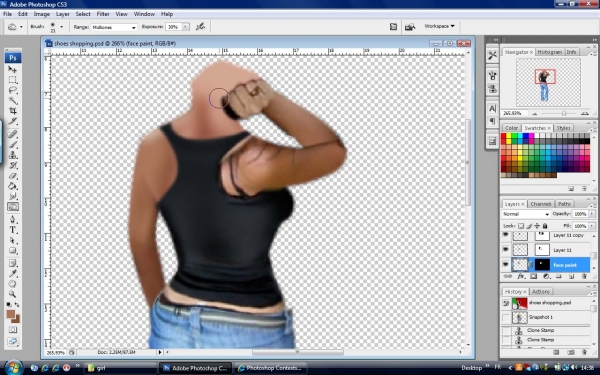600x375 pixels.
Task: Open girl folder in taskbar
Action: pyautogui.click(x=121, y=368)
